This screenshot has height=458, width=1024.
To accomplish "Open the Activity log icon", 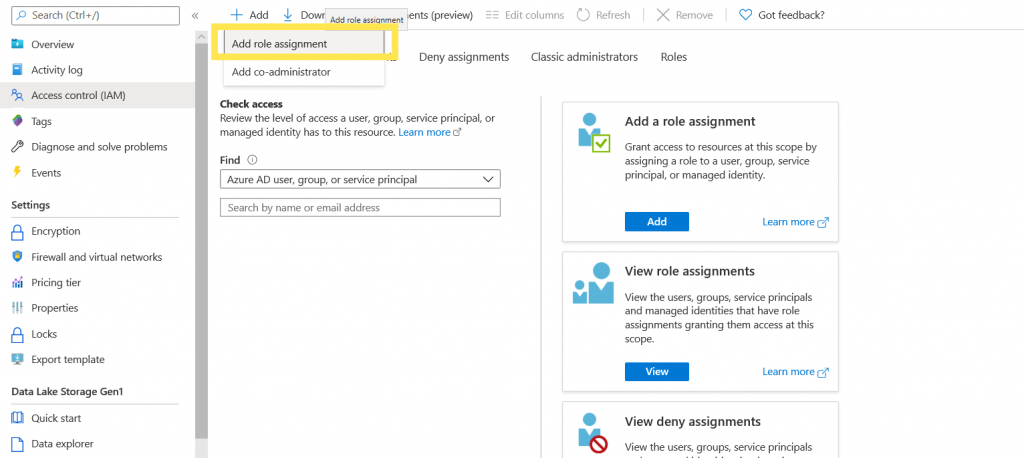I will click(18, 70).
